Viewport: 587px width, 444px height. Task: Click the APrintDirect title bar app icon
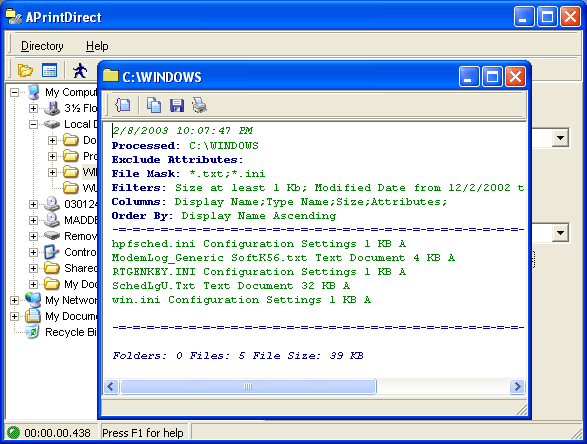[x=14, y=17]
